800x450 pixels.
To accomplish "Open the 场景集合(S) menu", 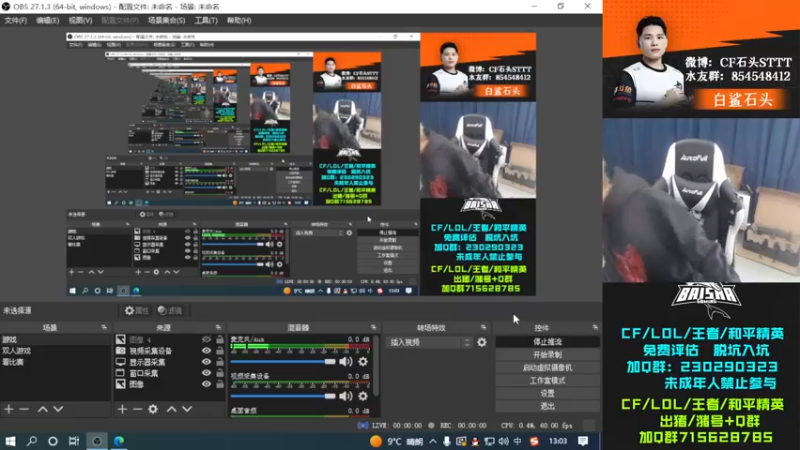I will [166, 20].
